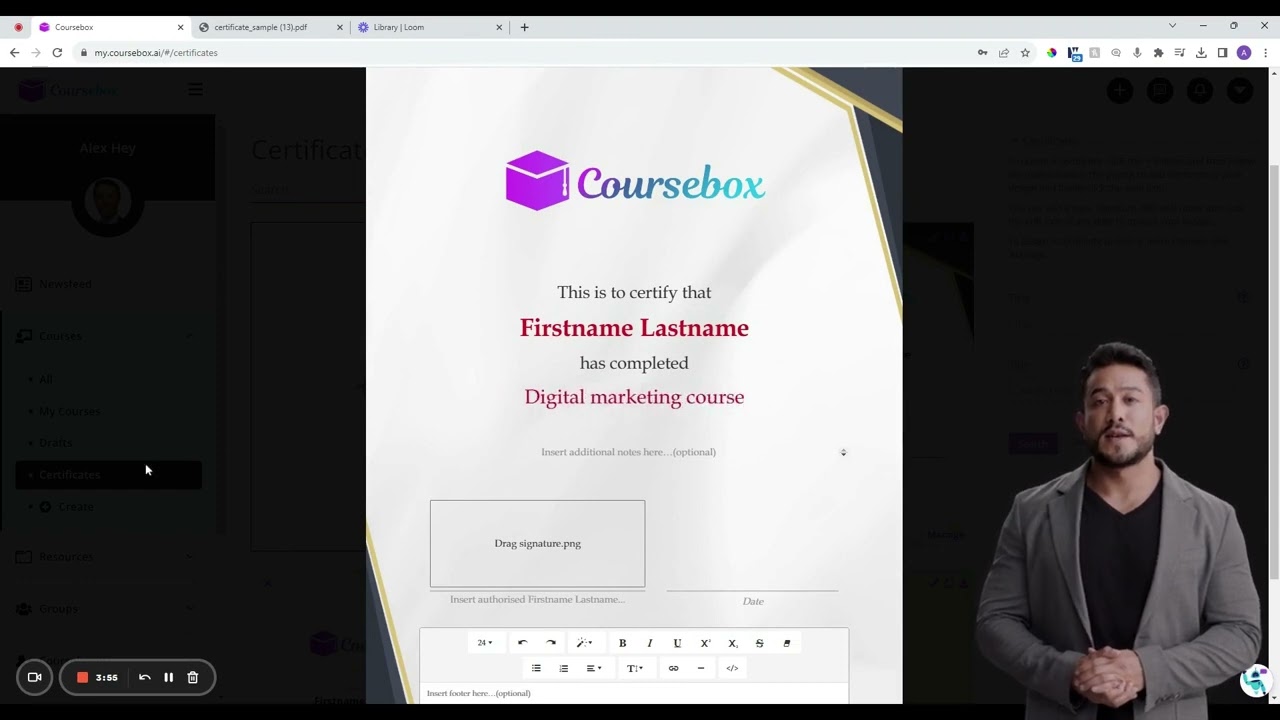Click the Date placeholder on certificate

(x=753, y=601)
